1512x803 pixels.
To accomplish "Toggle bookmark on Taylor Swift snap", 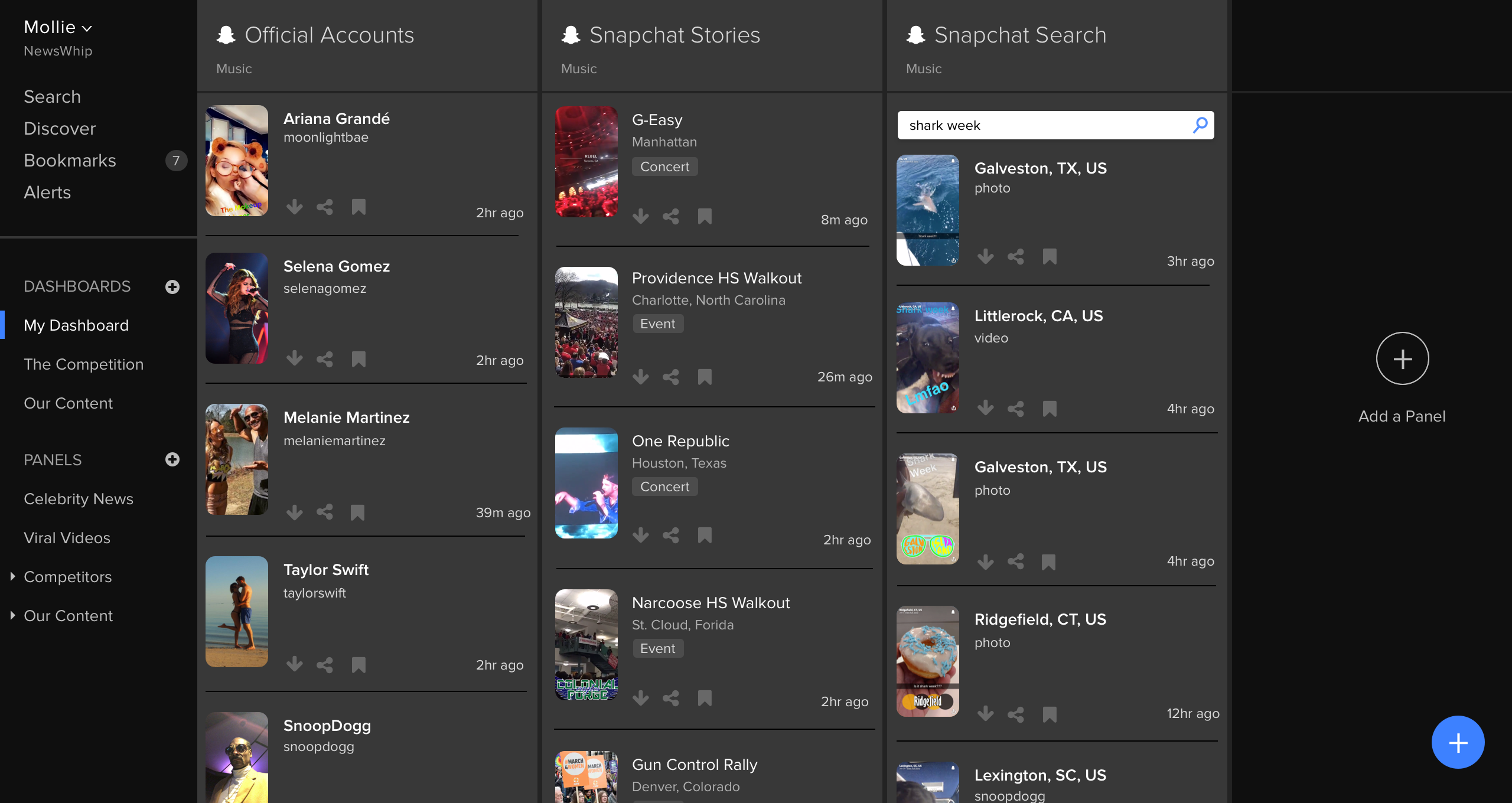I will tap(359, 665).
